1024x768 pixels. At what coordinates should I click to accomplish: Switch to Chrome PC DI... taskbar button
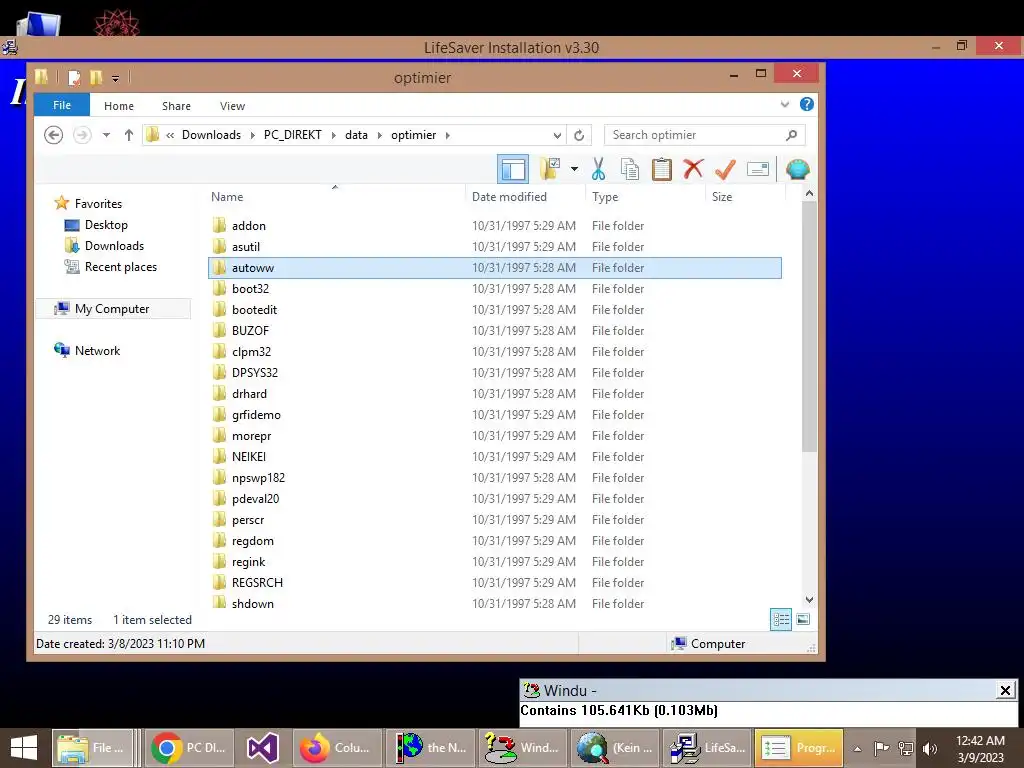pos(189,748)
